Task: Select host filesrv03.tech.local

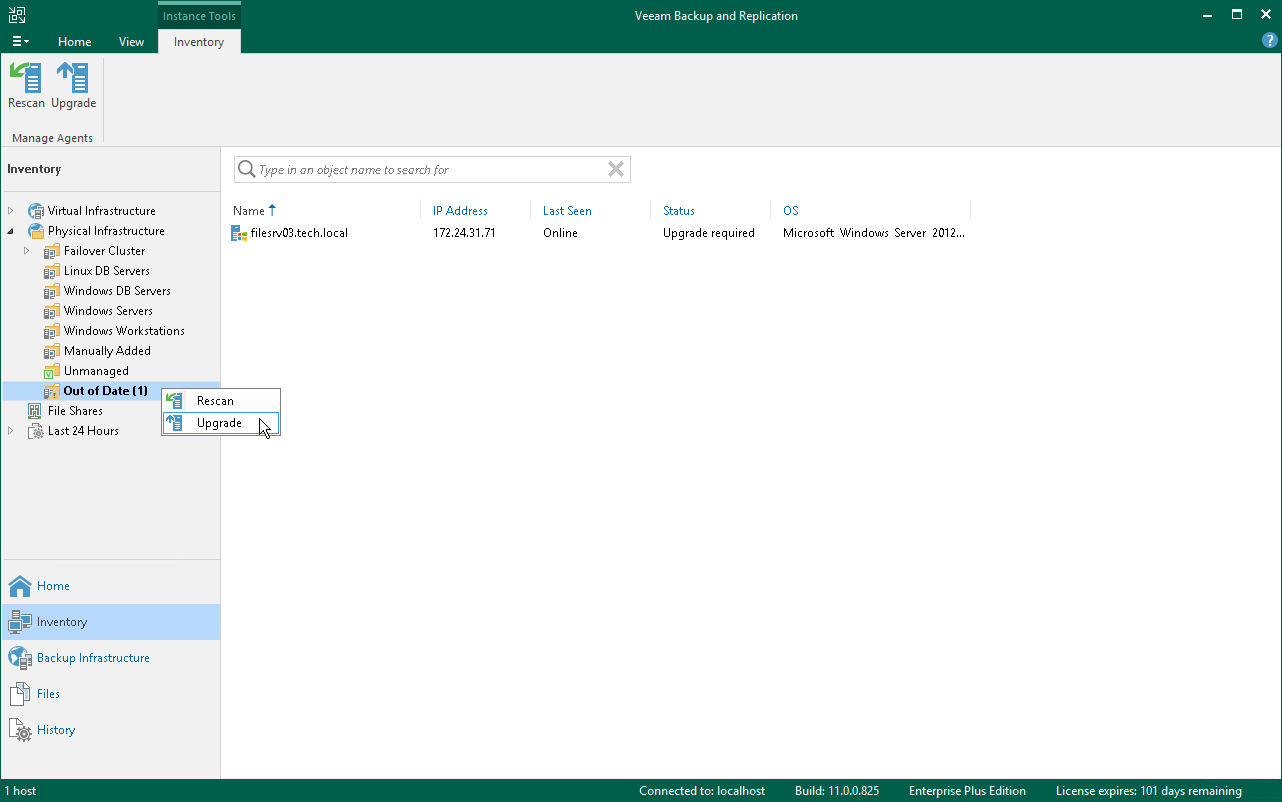Action: (x=299, y=233)
